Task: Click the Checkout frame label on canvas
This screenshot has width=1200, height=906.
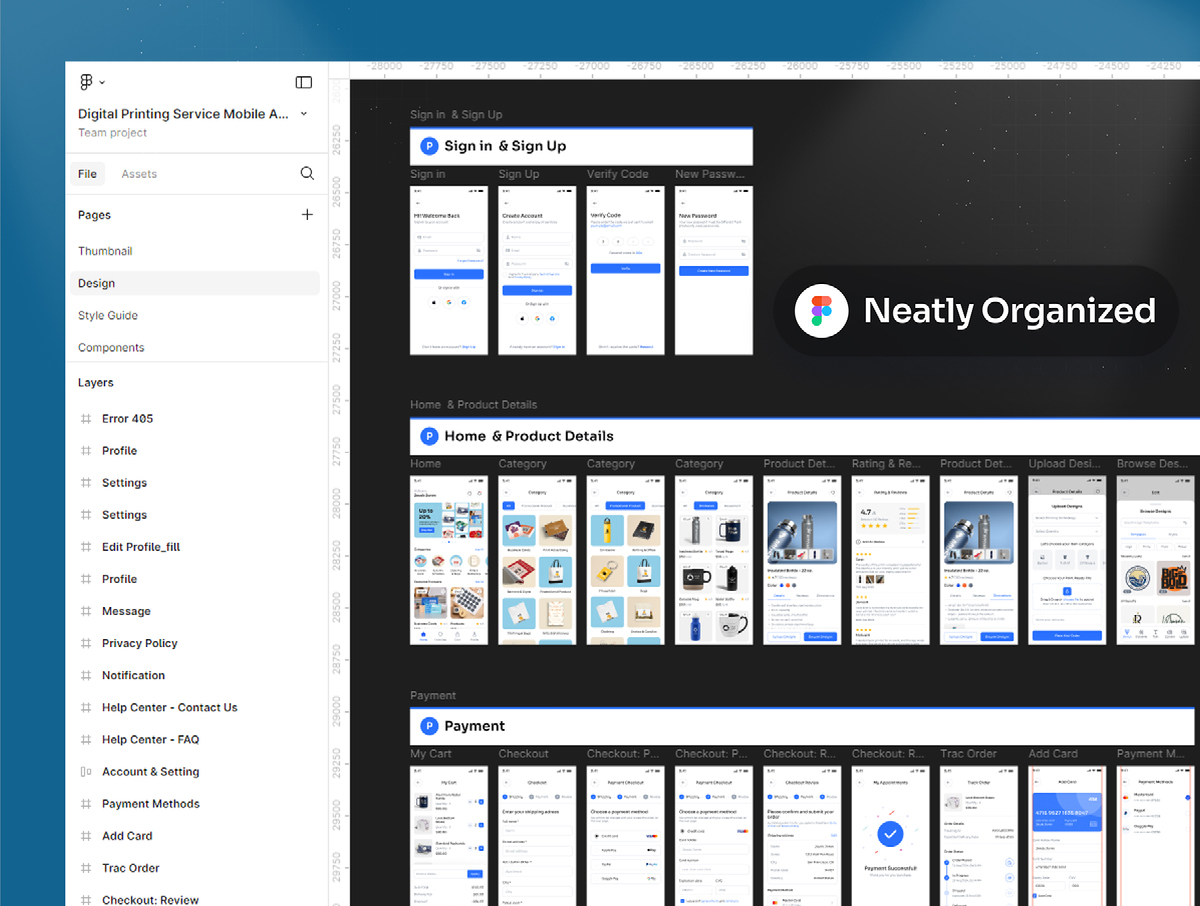Action: 523,754
